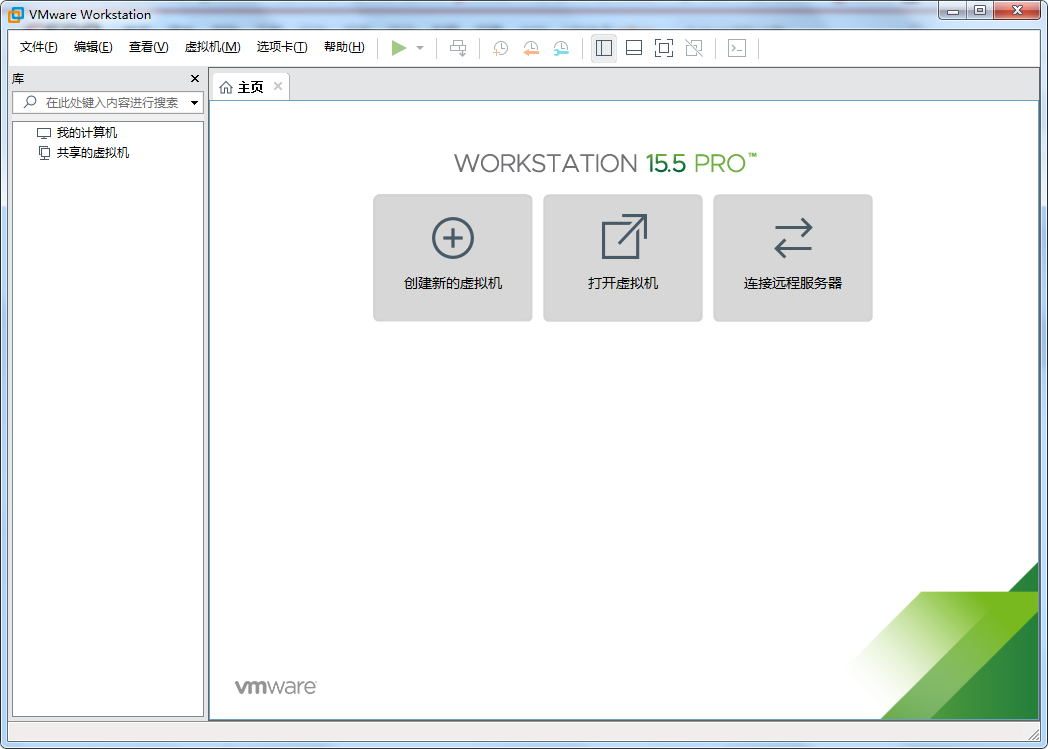This screenshot has width=1048, height=749.
Task: Click 连接远程服务器 tile
Action: coord(793,258)
